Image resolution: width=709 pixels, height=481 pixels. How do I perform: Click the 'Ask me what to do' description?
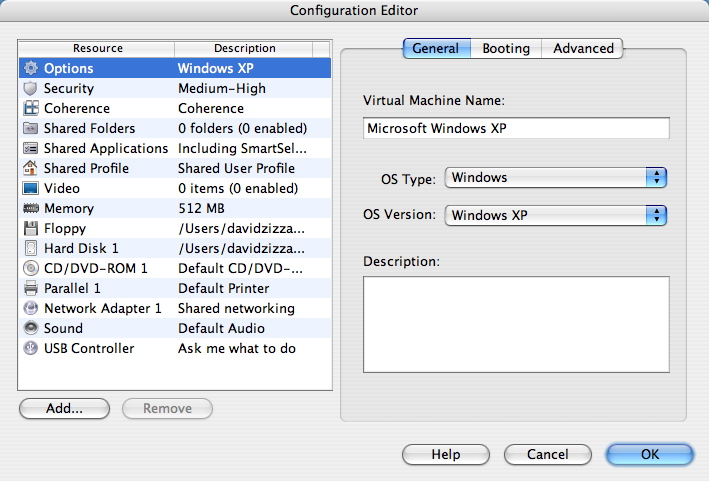click(237, 348)
